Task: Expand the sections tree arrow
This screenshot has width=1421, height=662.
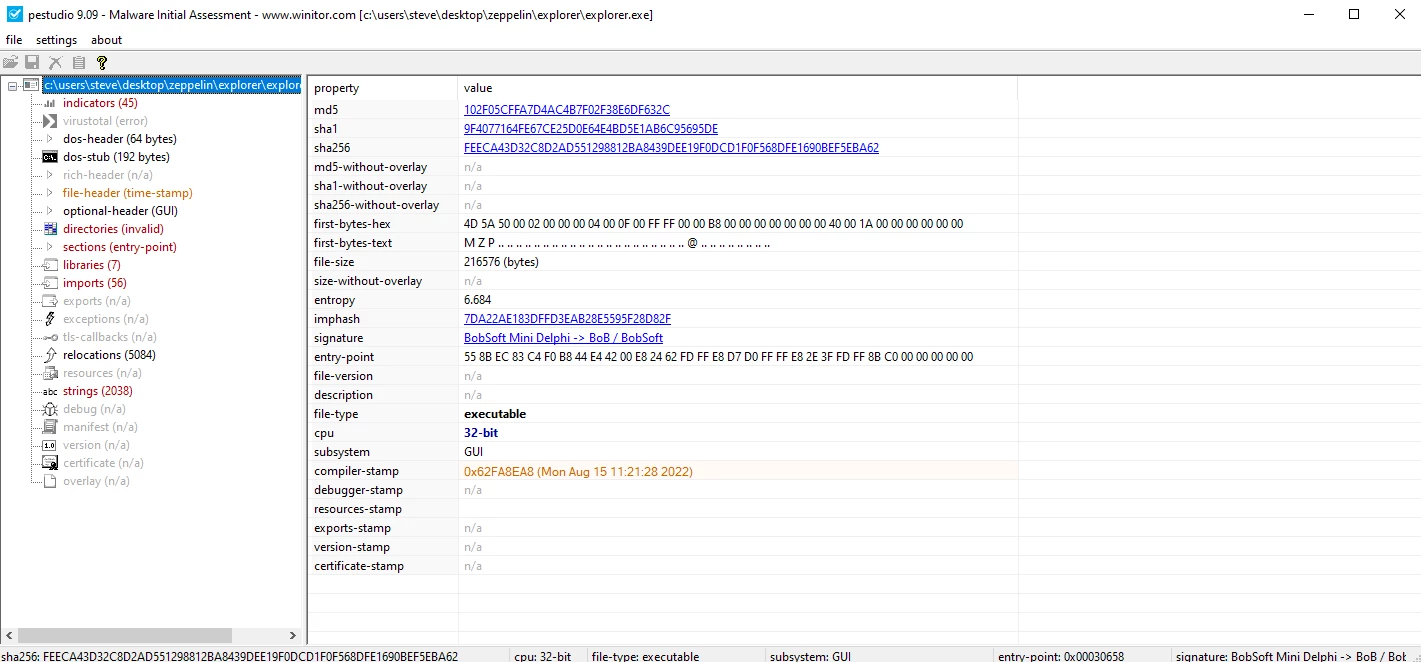Action: (49, 247)
